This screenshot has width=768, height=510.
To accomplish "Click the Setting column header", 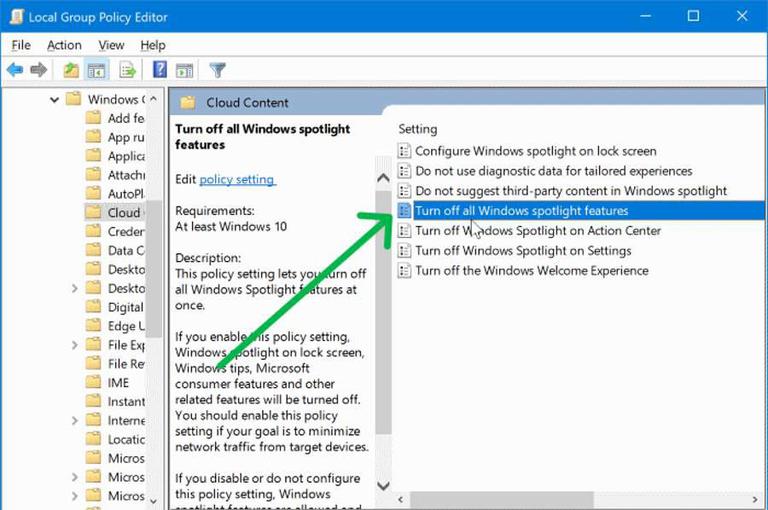I will click(418, 129).
